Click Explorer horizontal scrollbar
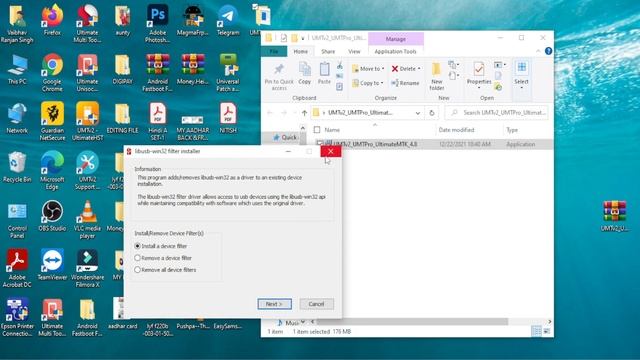This screenshot has width=640, height=360. pos(412,322)
